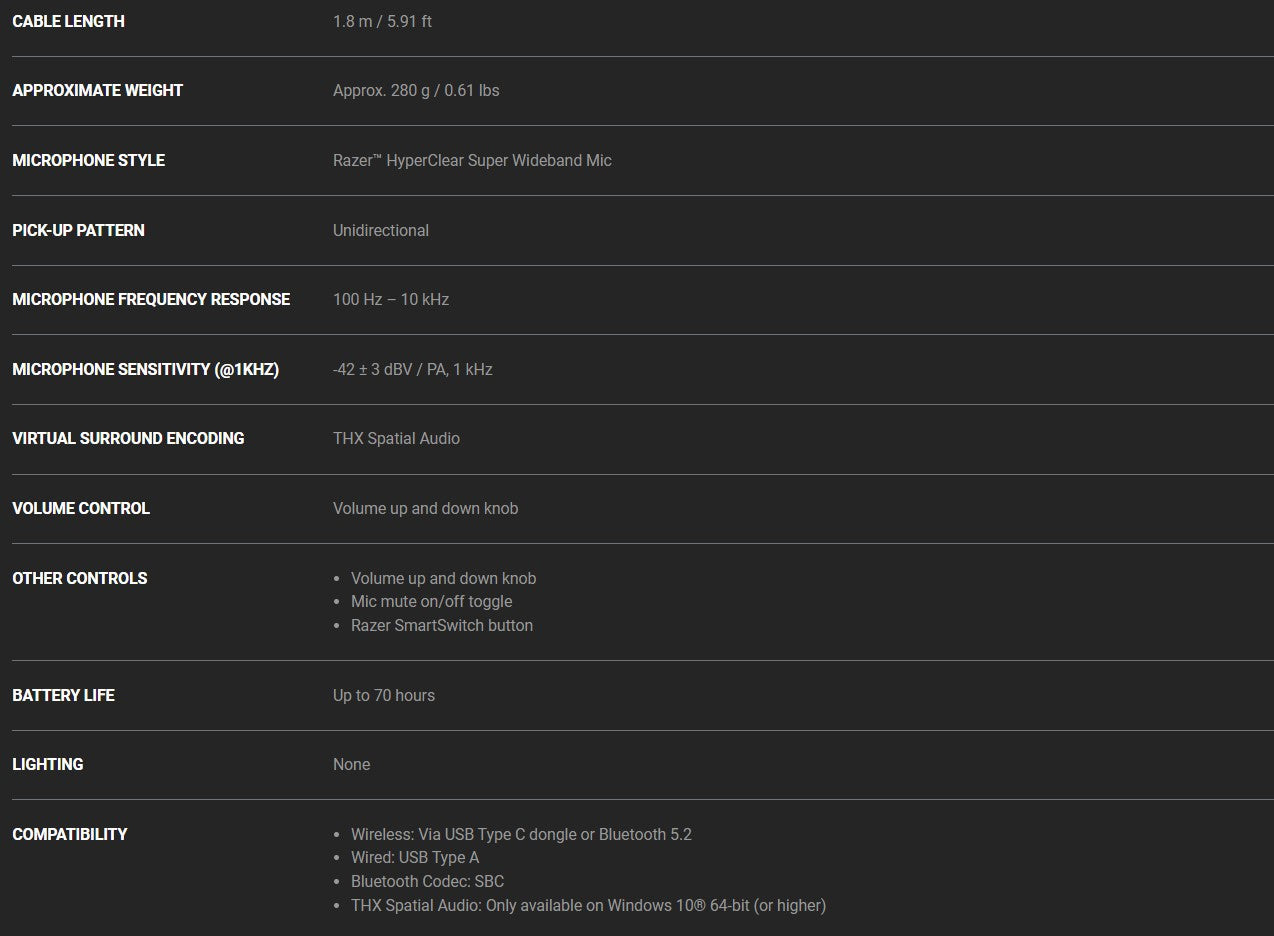
Task: Select the 1.8 m / 5.91 ft value
Action: (x=382, y=21)
